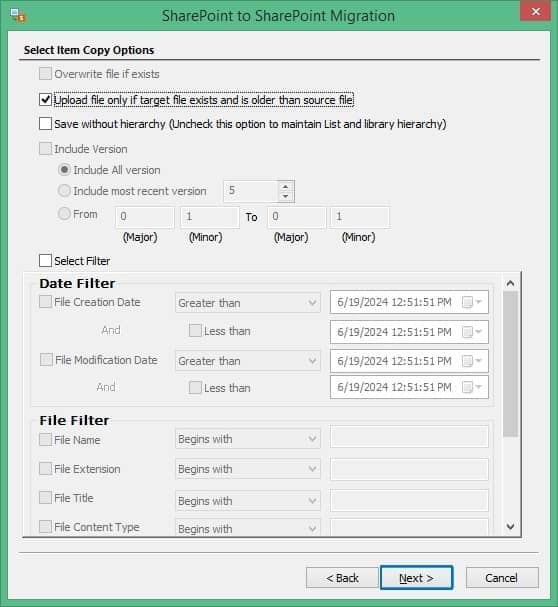Close the SharePoint to SharePoint Migration window
Viewport: 558px width, 607px height.
point(535,12)
